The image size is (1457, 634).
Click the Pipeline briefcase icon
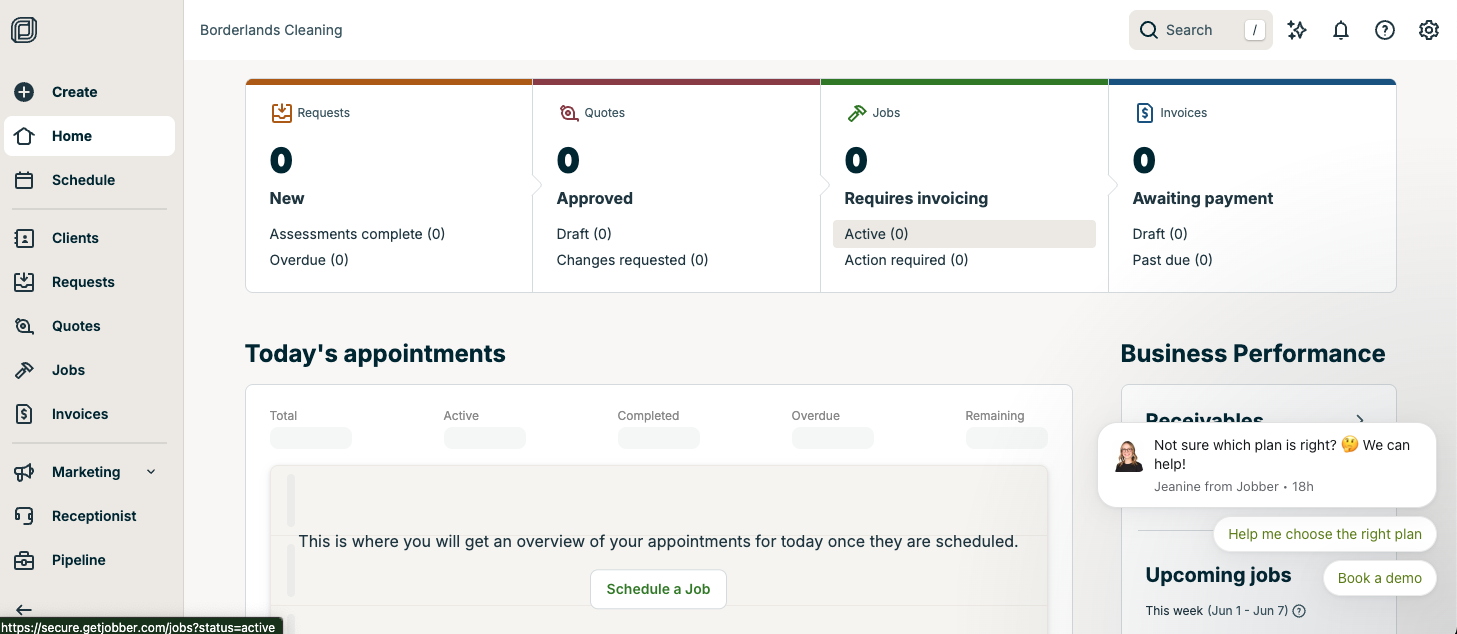[x=24, y=560]
